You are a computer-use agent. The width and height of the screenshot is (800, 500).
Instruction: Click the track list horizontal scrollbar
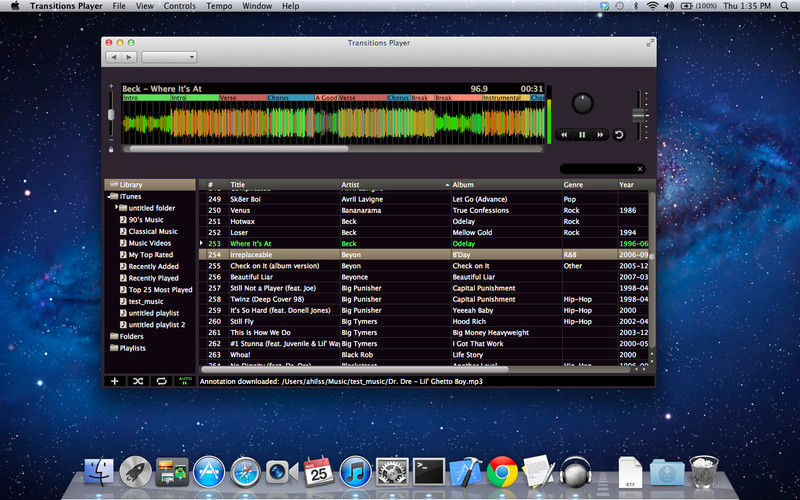click(x=355, y=369)
